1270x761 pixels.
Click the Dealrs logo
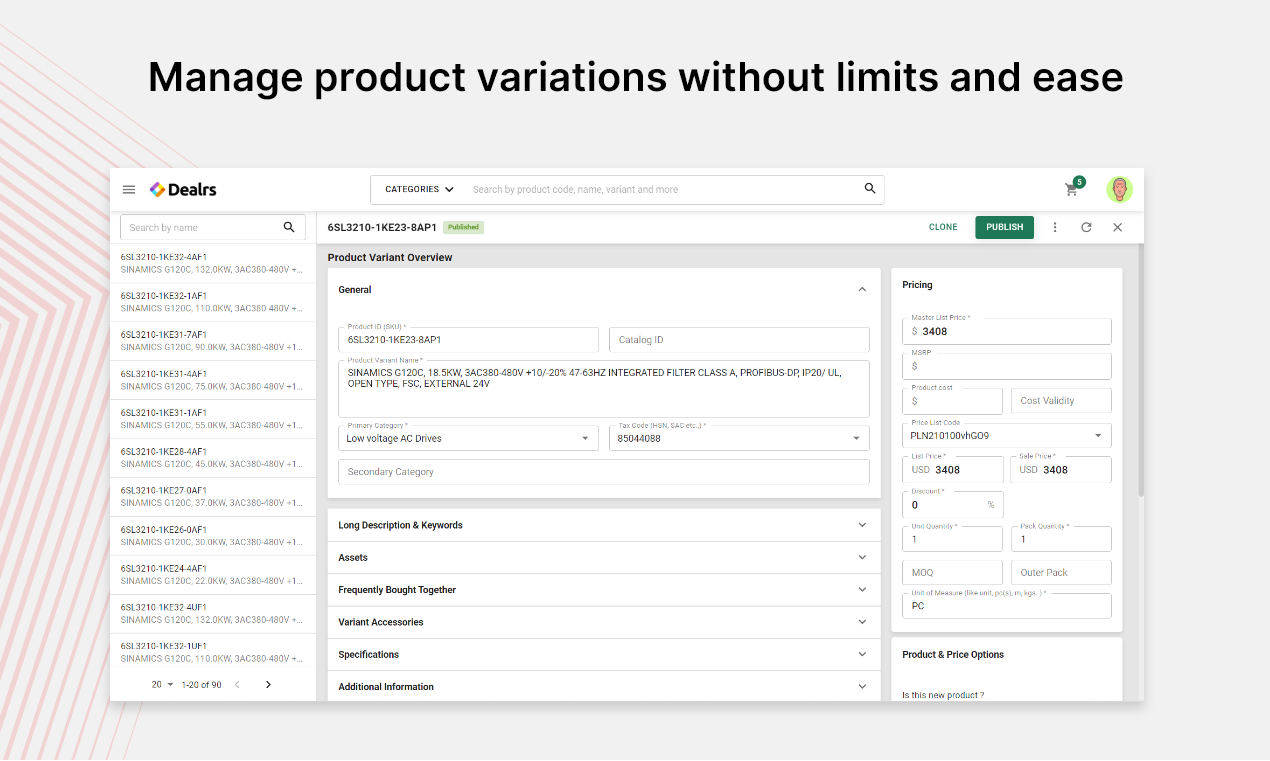point(183,189)
